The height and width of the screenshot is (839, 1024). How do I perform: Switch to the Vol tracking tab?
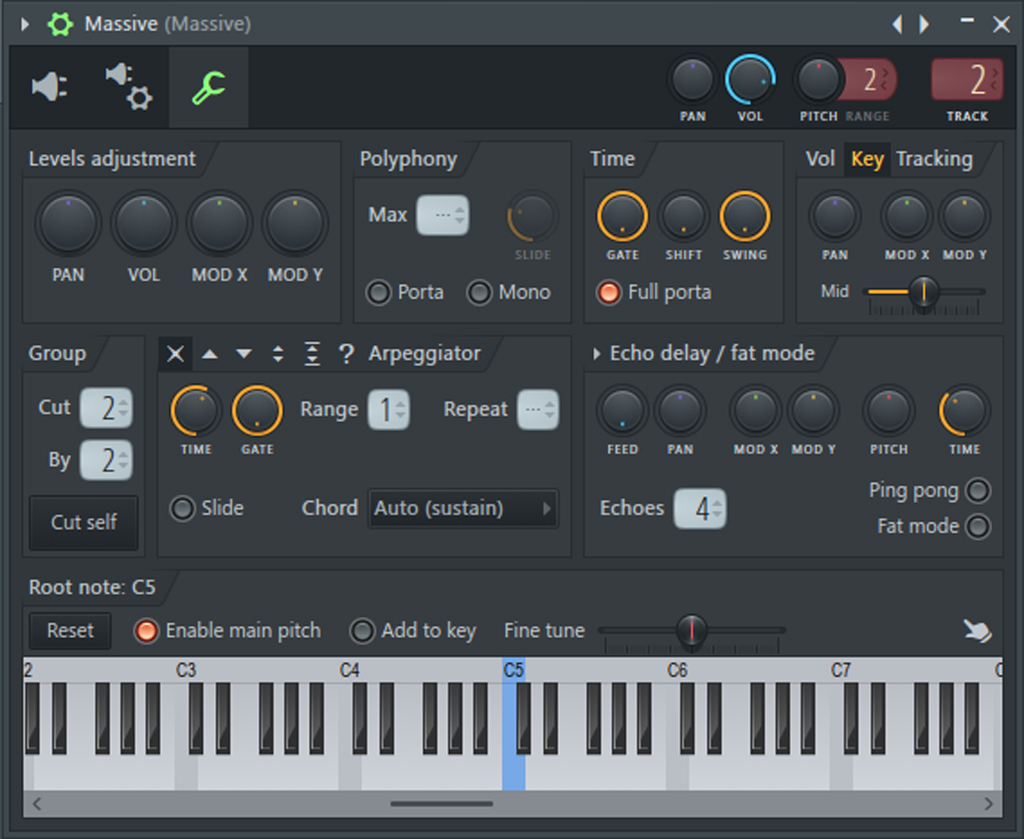[820, 159]
